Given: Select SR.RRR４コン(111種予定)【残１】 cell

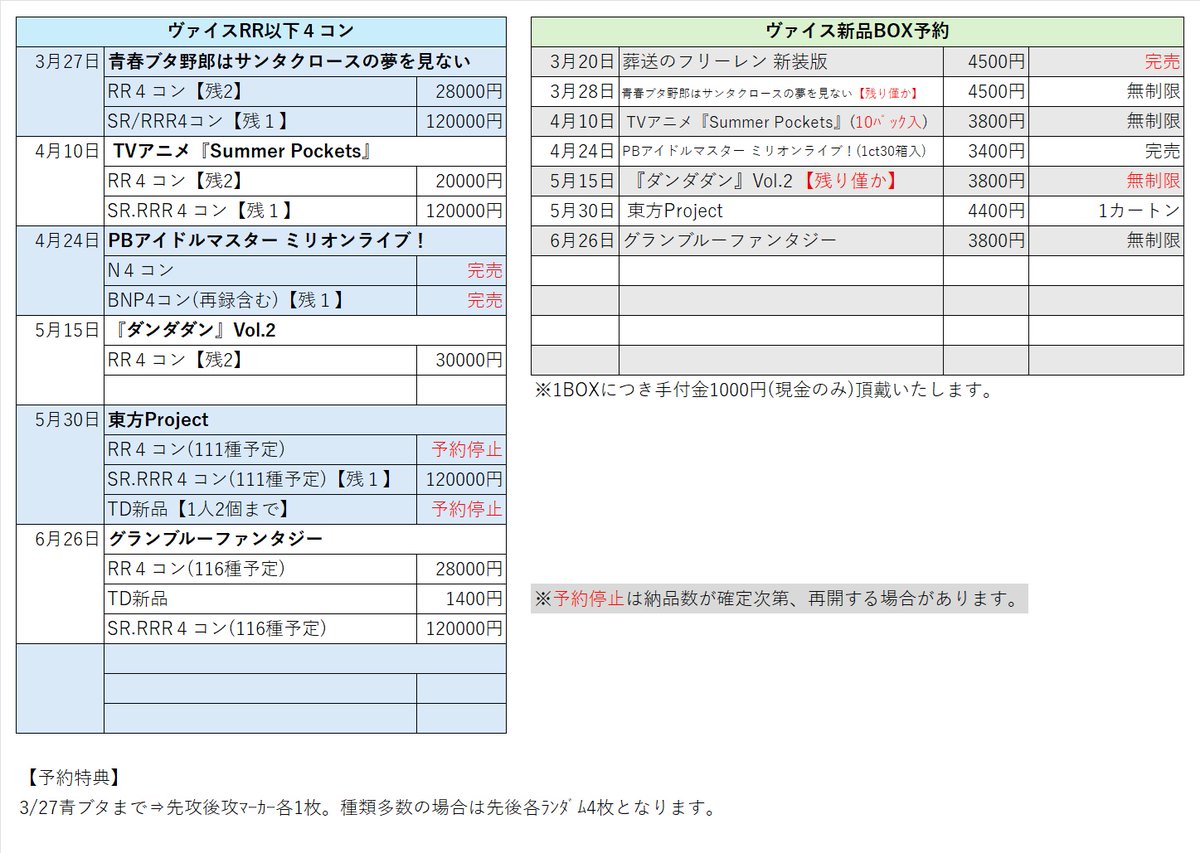Looking at the screenshot, I should [260, 479].
